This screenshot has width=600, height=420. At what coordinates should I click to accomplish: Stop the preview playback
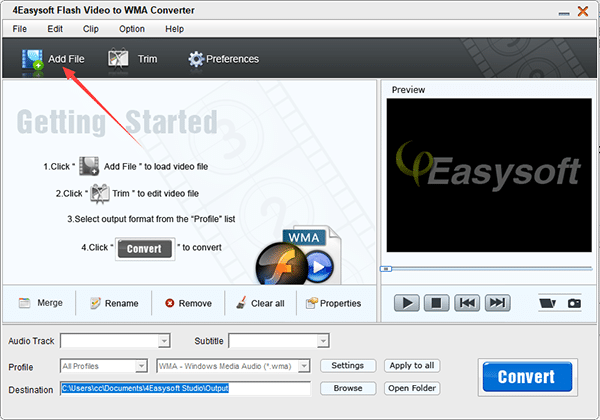[x=437, y=303]
